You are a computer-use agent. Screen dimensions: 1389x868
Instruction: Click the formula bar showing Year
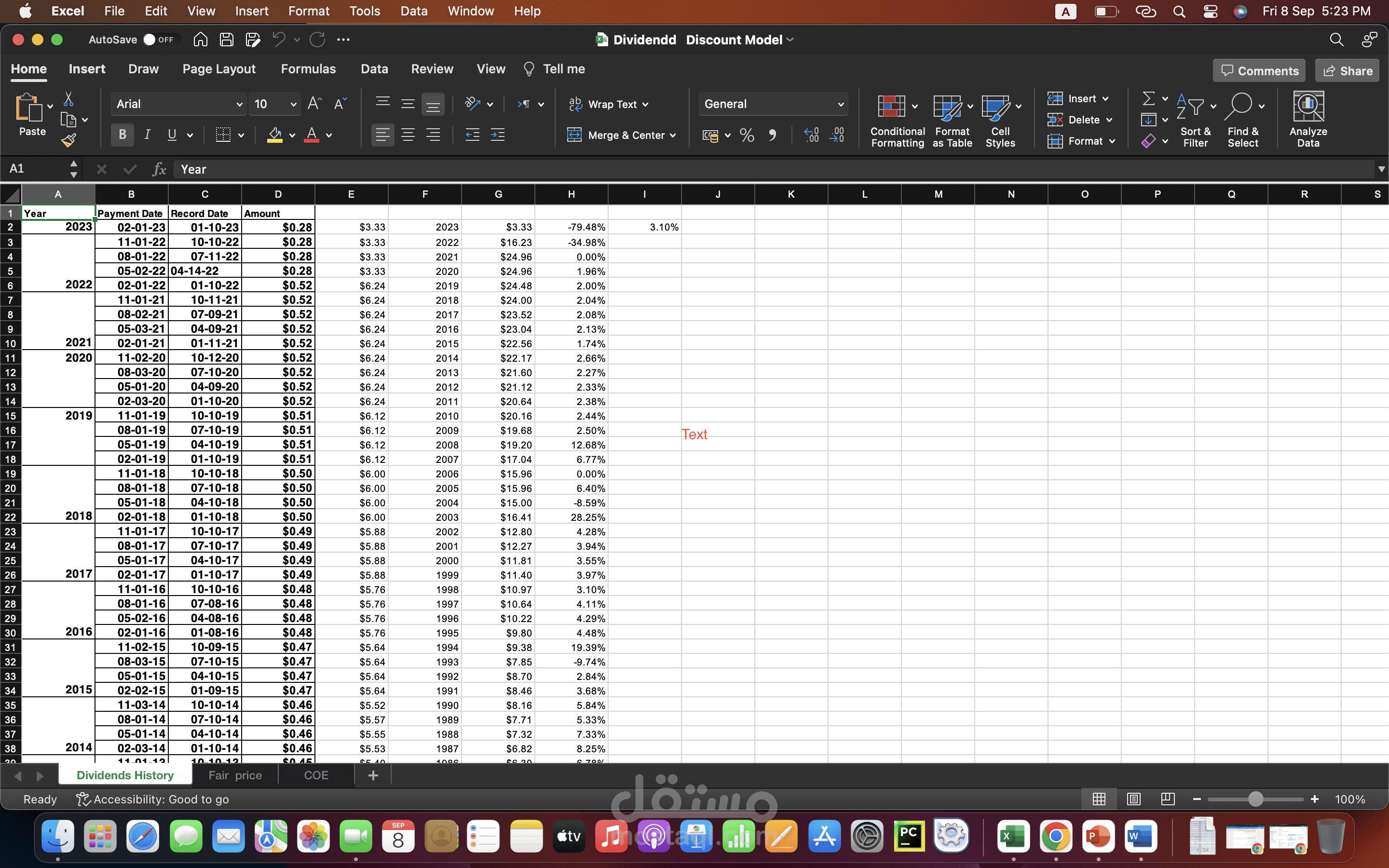tap(773, 169)
